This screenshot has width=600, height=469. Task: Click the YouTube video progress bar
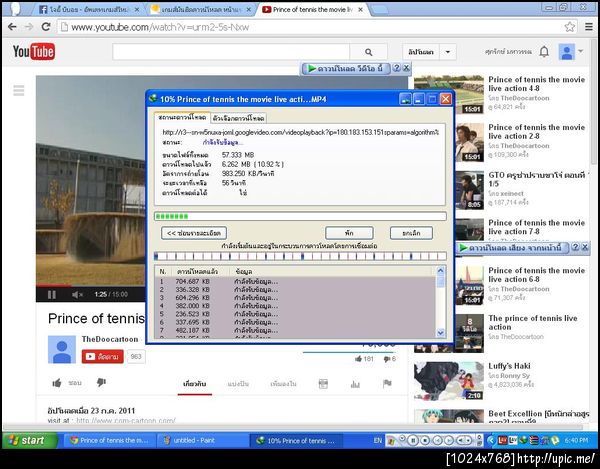91,285
